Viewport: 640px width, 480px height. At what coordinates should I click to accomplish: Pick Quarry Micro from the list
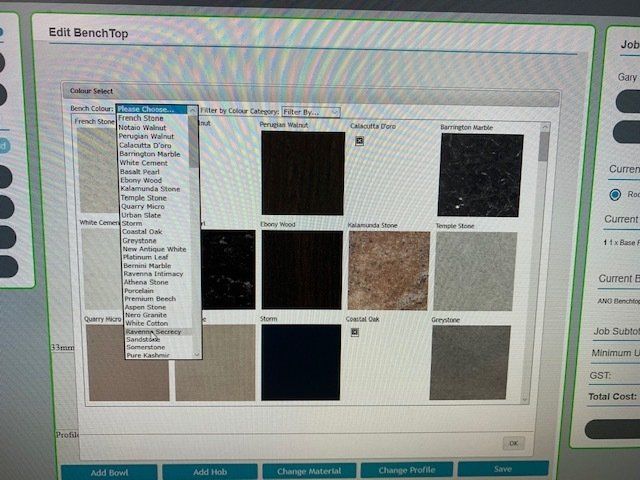point(143,207)
